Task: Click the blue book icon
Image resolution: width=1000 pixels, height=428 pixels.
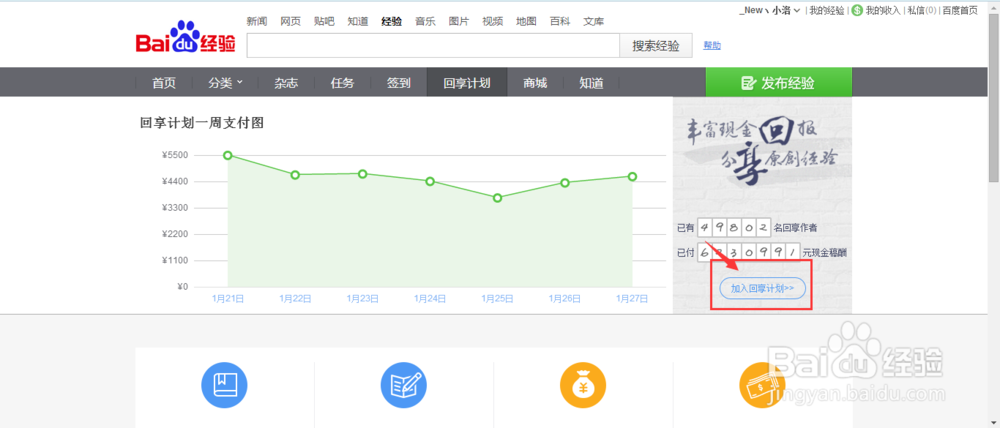Action: 224,385
